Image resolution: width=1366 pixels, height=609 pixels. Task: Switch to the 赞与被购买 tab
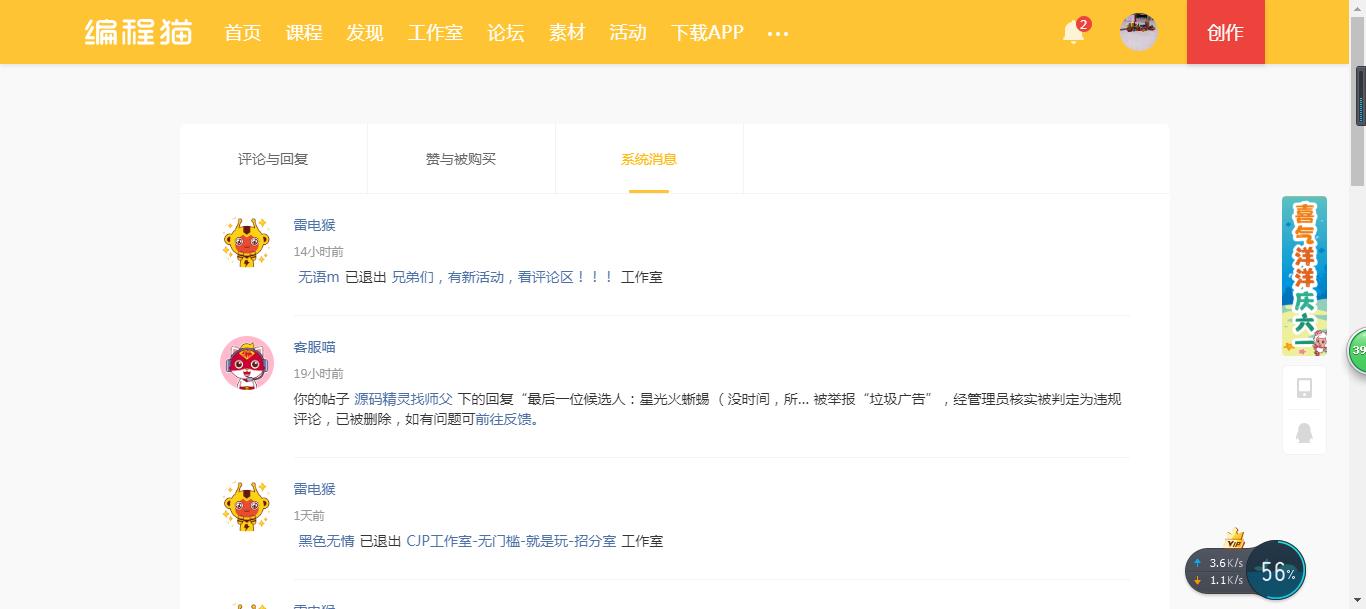(461, 159)
